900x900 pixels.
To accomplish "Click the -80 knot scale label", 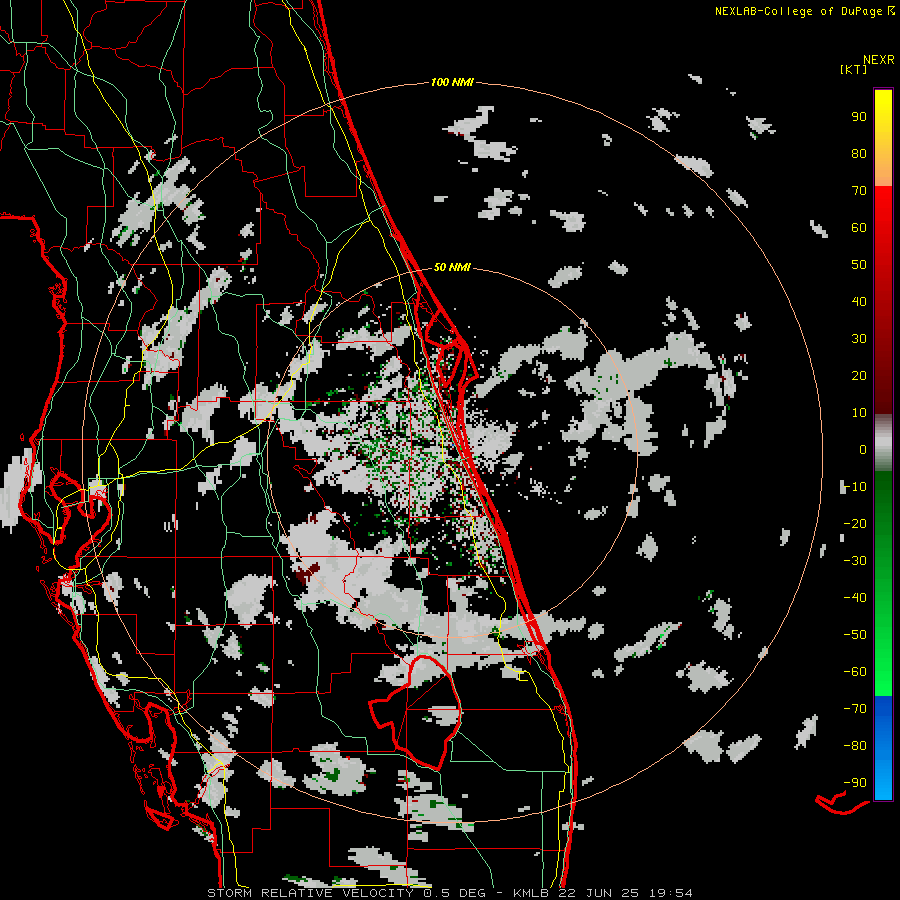I will [x=855, y=746].
